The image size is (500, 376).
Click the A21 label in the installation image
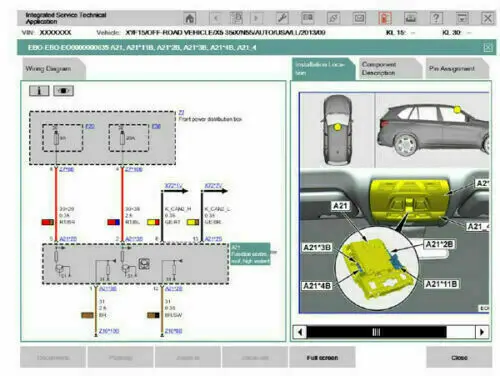click(x=341, y=206)
